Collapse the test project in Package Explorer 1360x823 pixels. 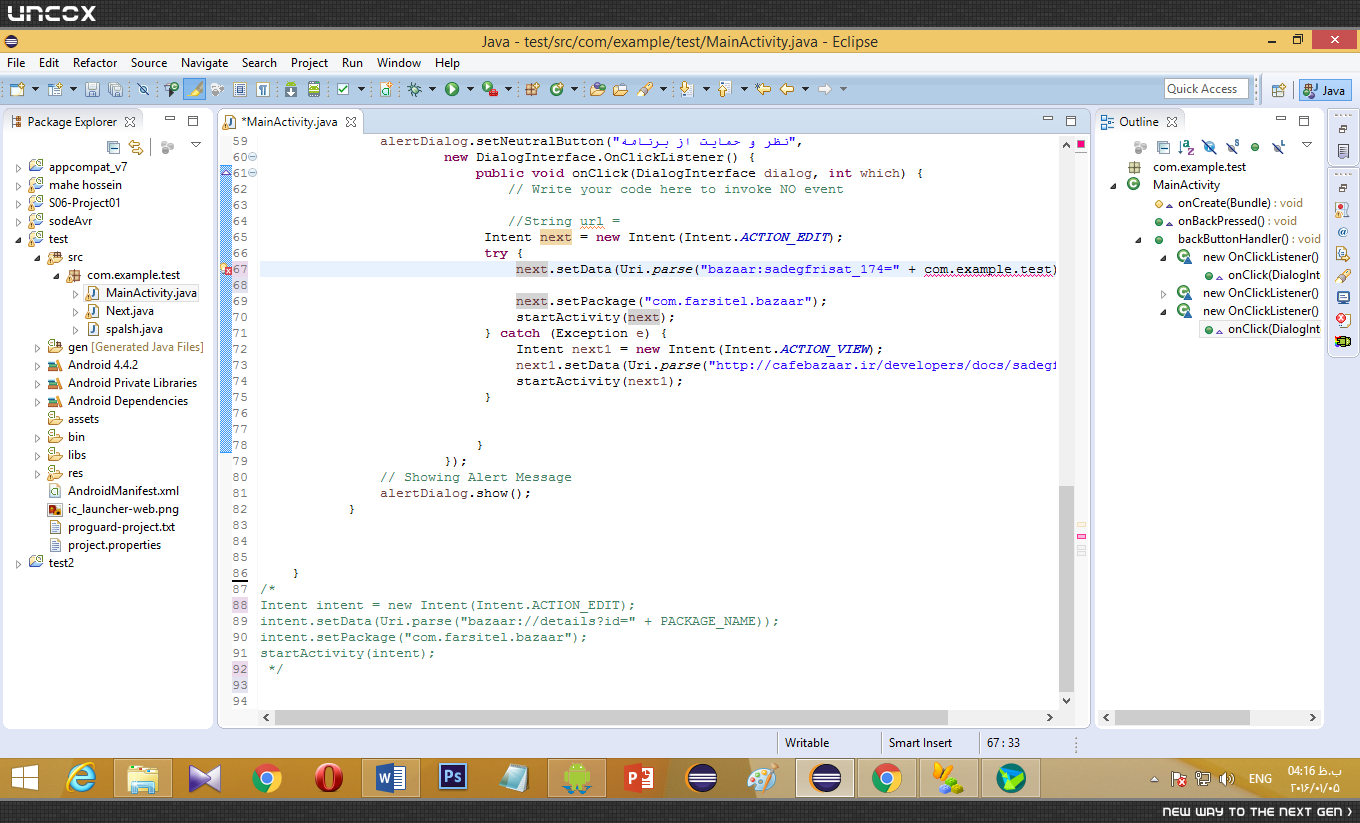19,239
